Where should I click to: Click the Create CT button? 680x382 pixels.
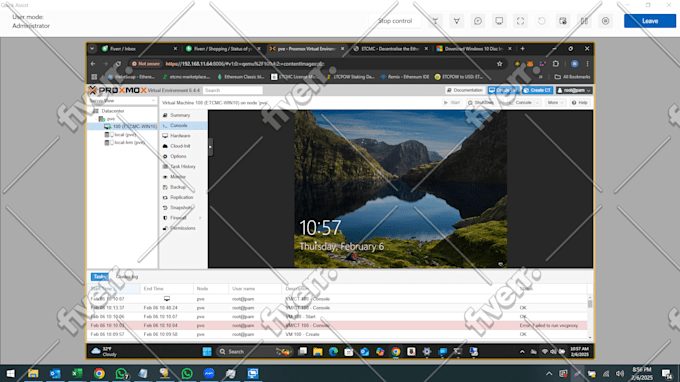pos(537,90)
